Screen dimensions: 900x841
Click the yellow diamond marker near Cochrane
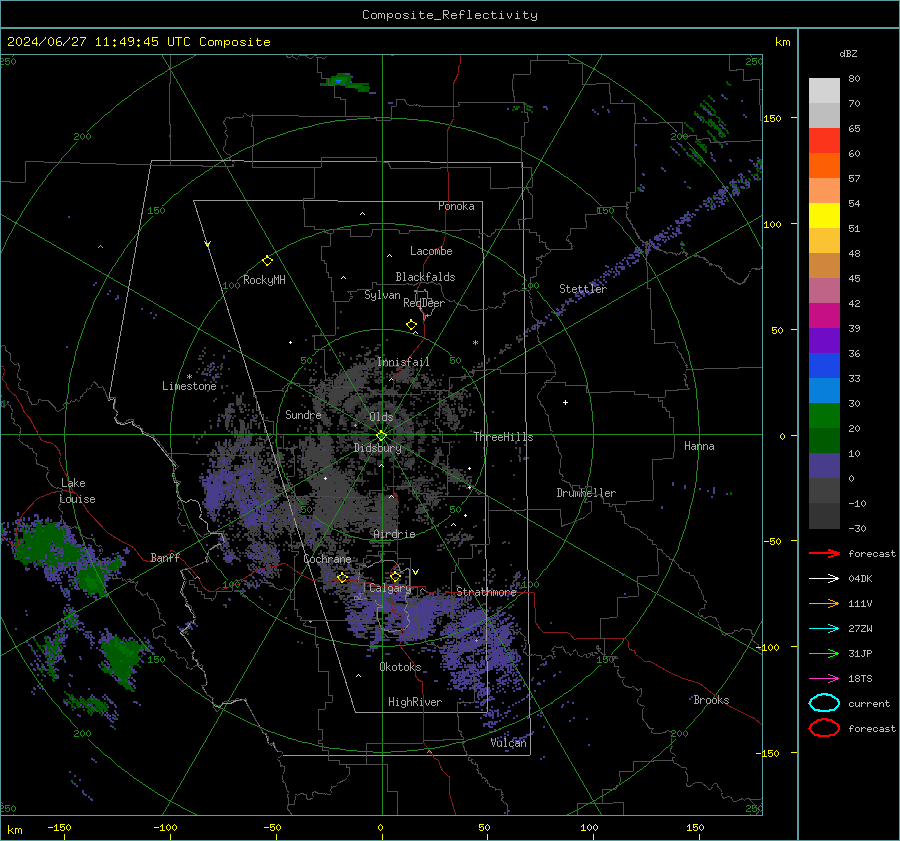[342, 577]
